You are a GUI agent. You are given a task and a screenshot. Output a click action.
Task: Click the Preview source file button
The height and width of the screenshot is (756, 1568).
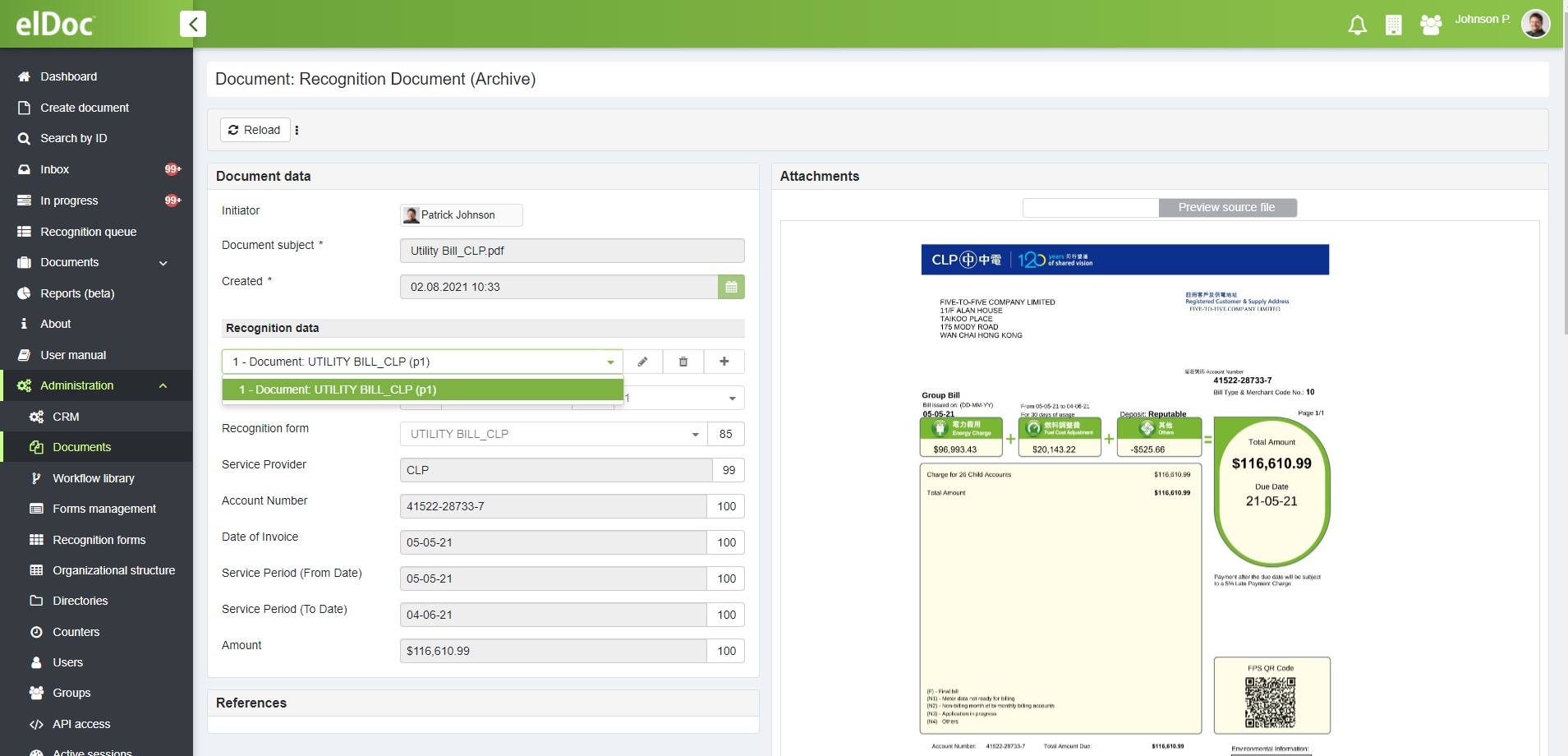coord(1227,207)
